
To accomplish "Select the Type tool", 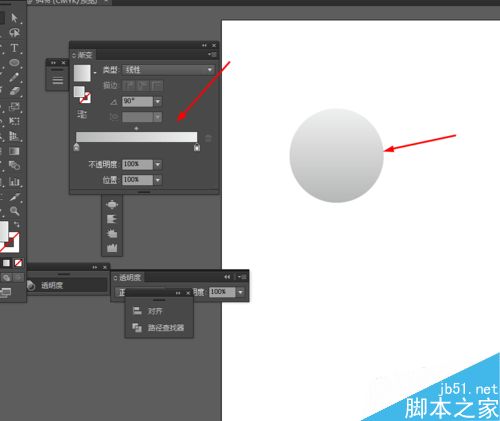I will click(x=14, y=48).
